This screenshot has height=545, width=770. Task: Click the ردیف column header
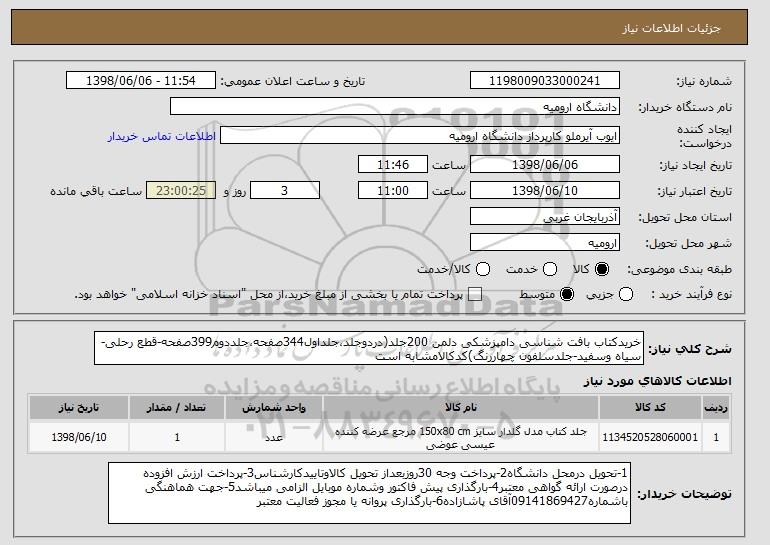[716, 408]
